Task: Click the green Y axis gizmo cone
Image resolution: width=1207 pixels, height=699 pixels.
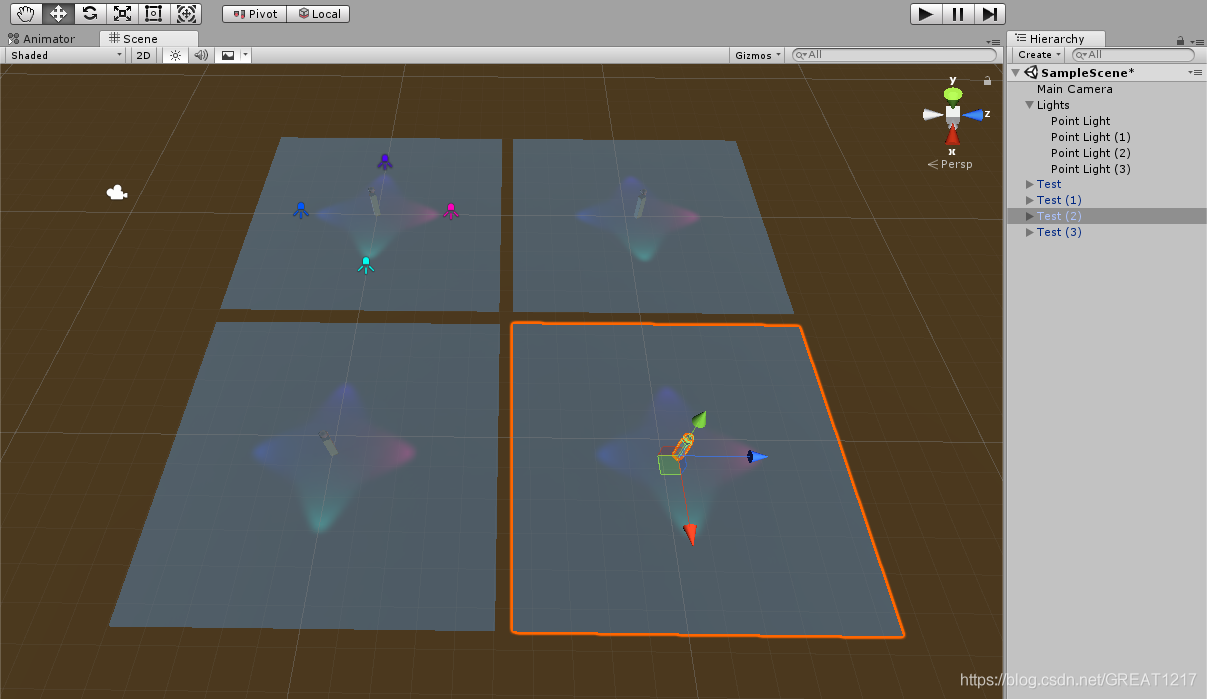Action: pyautogui.click(x=953, y=94)
